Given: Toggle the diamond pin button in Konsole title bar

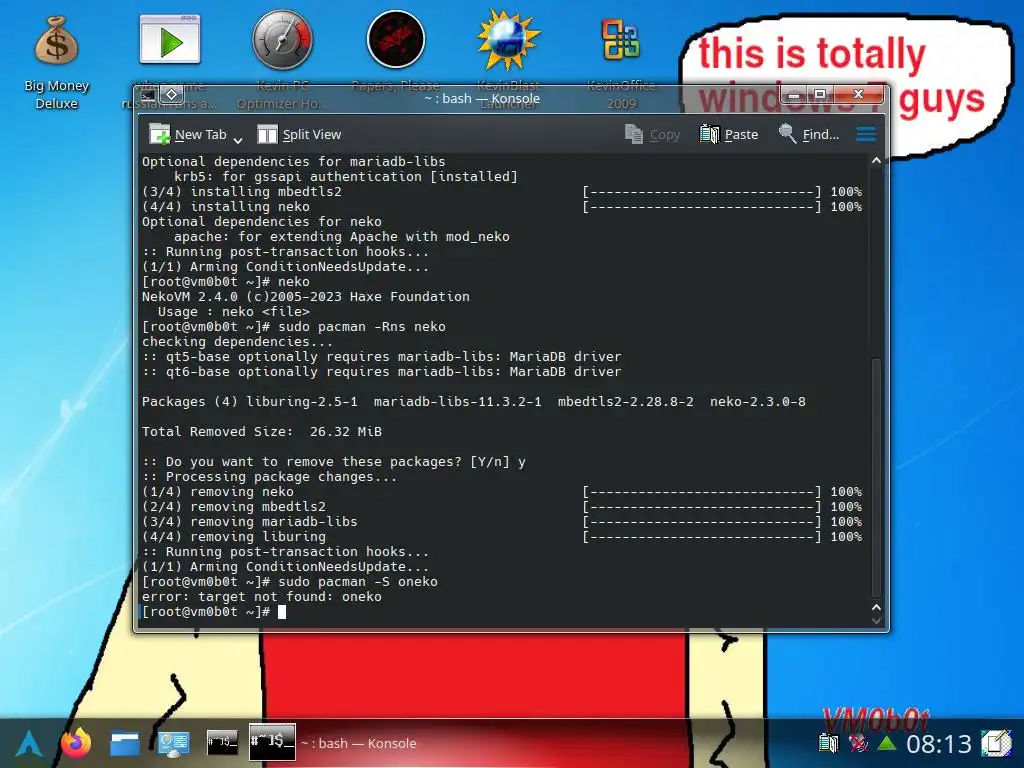Looking at the screenshot, I should pos(171,95).
